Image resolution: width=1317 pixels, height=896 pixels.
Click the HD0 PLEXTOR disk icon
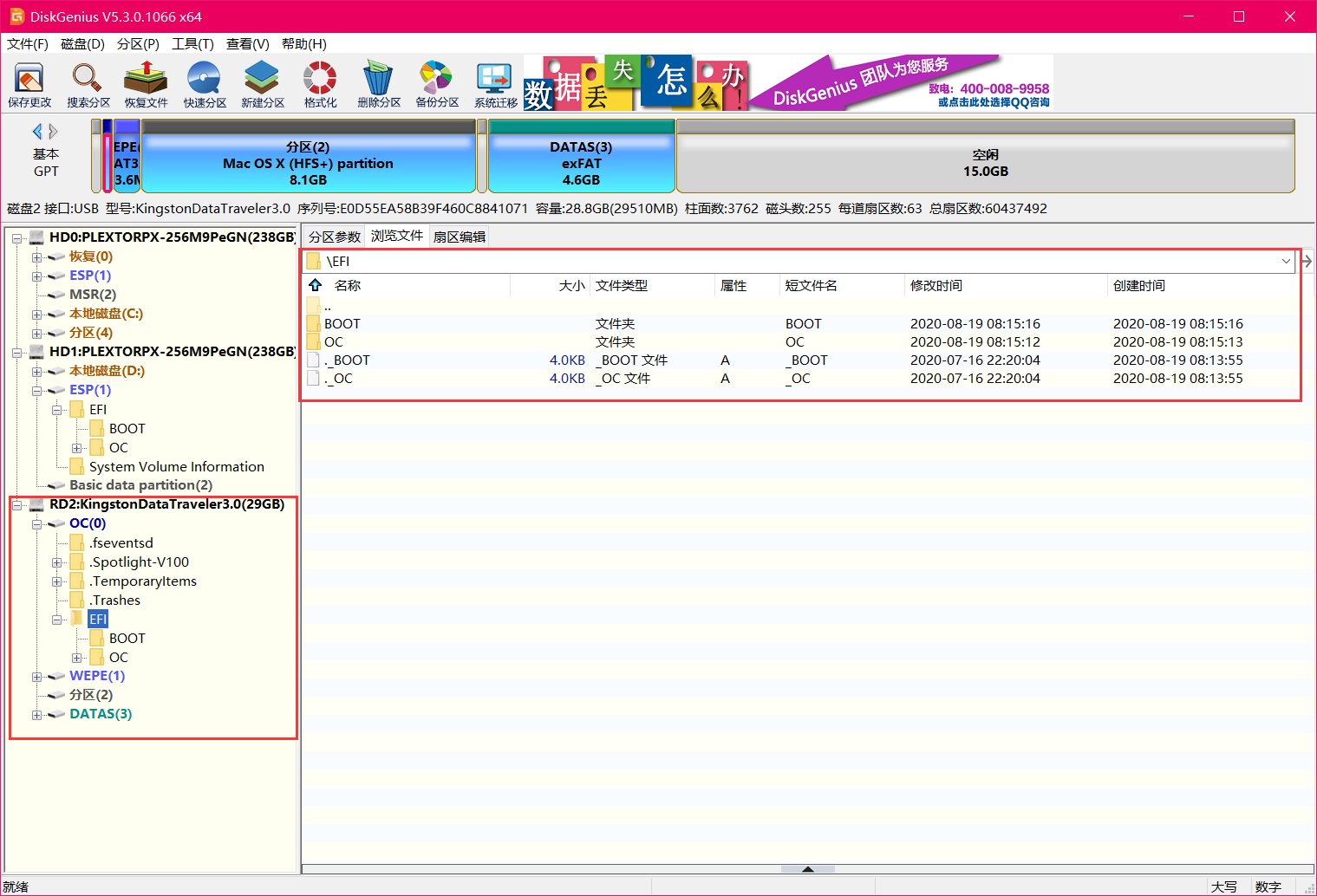[x=36, y=237]
